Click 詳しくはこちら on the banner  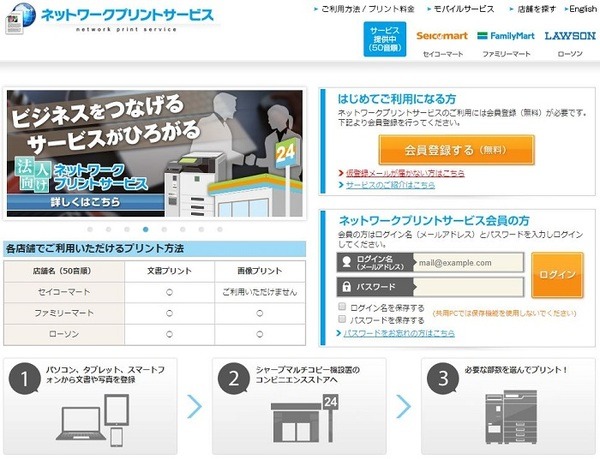[x=85, y=202]
